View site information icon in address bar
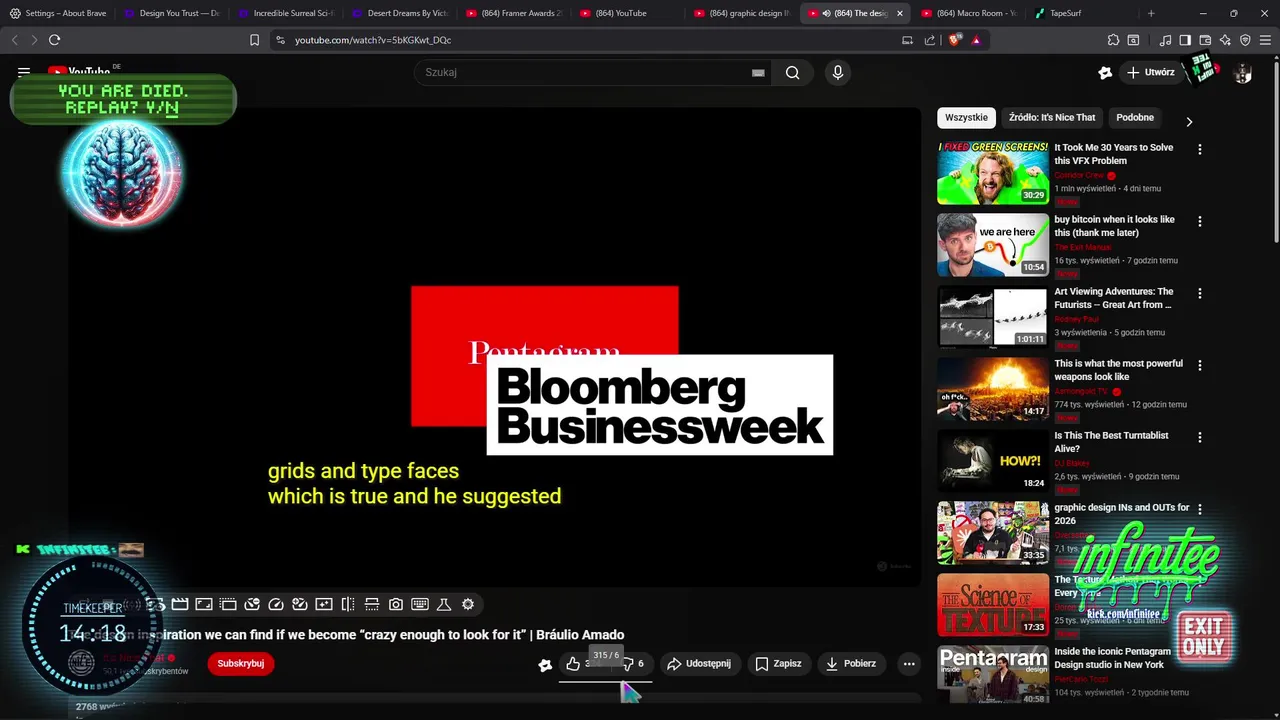1280x720 pixels. coord(280,40)
